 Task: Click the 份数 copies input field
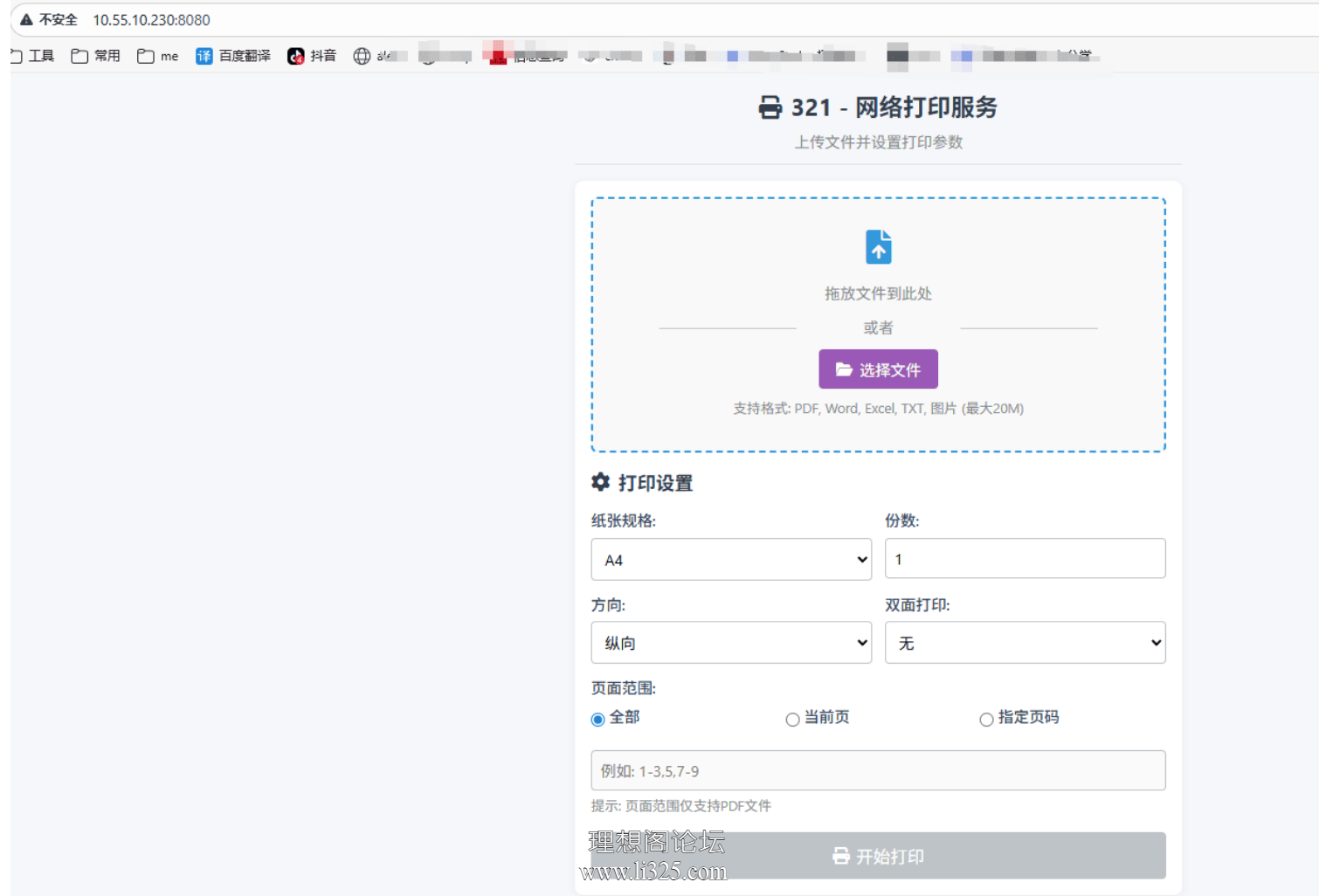click(x=1025, y=559)
